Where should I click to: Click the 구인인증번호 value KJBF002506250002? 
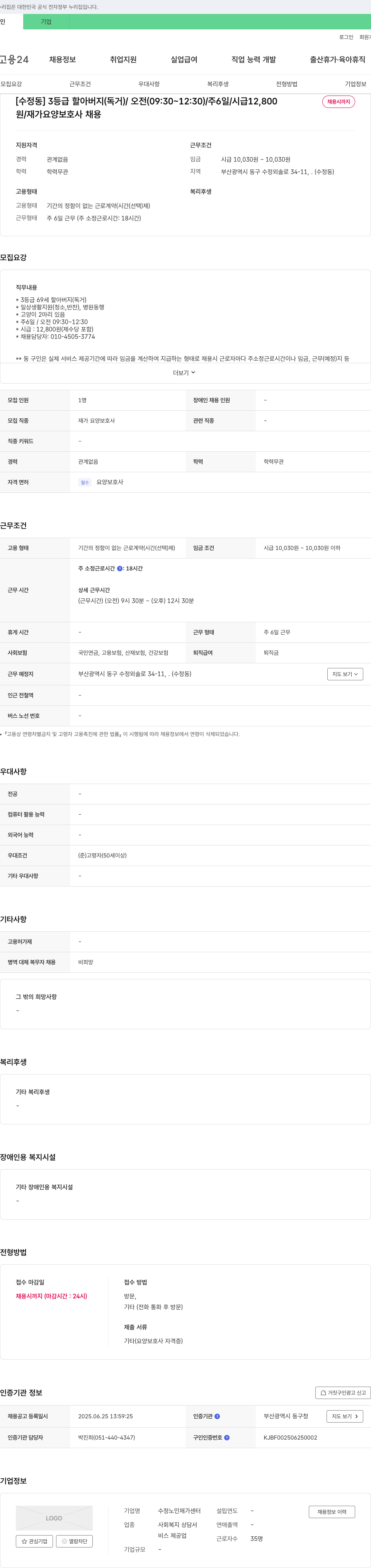click(290, 1438)
